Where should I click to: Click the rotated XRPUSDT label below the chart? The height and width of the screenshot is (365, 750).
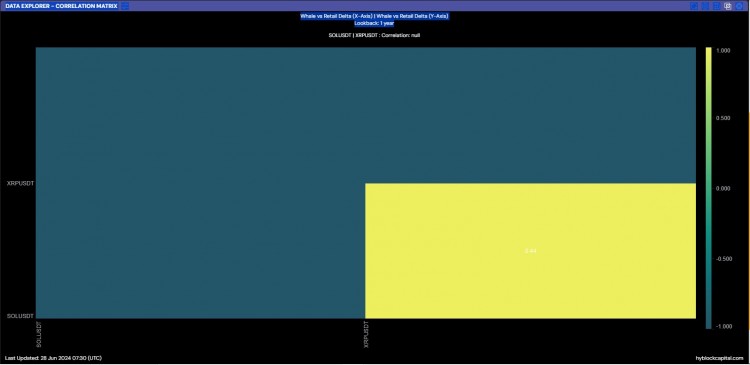coord(367,333)
